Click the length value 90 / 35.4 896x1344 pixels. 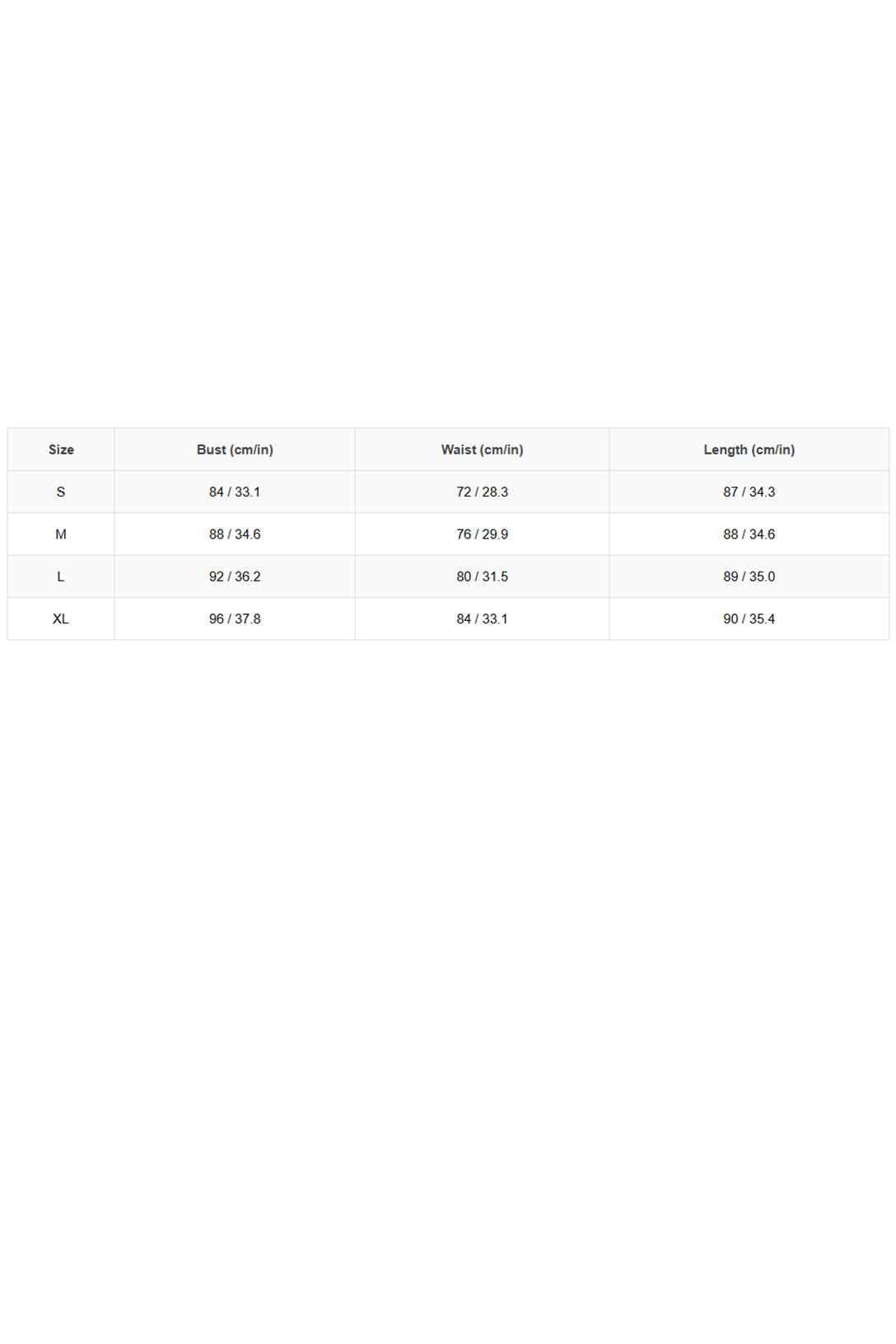pos(749,618)
